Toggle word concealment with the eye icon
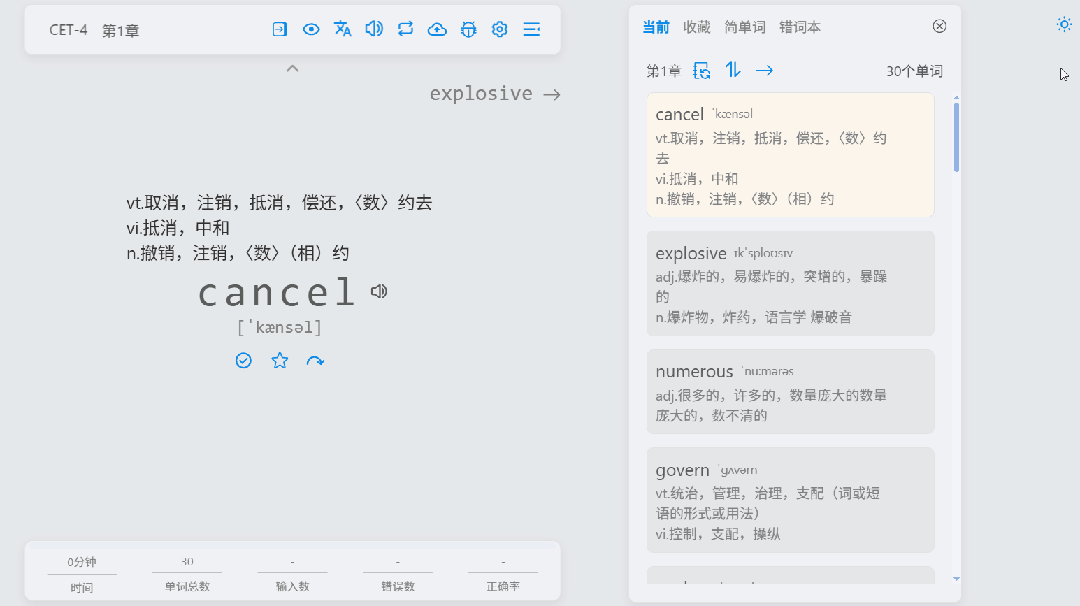The height and width of the screenshot is (606, 1080). pyautogui.click(x=311, y=29)
